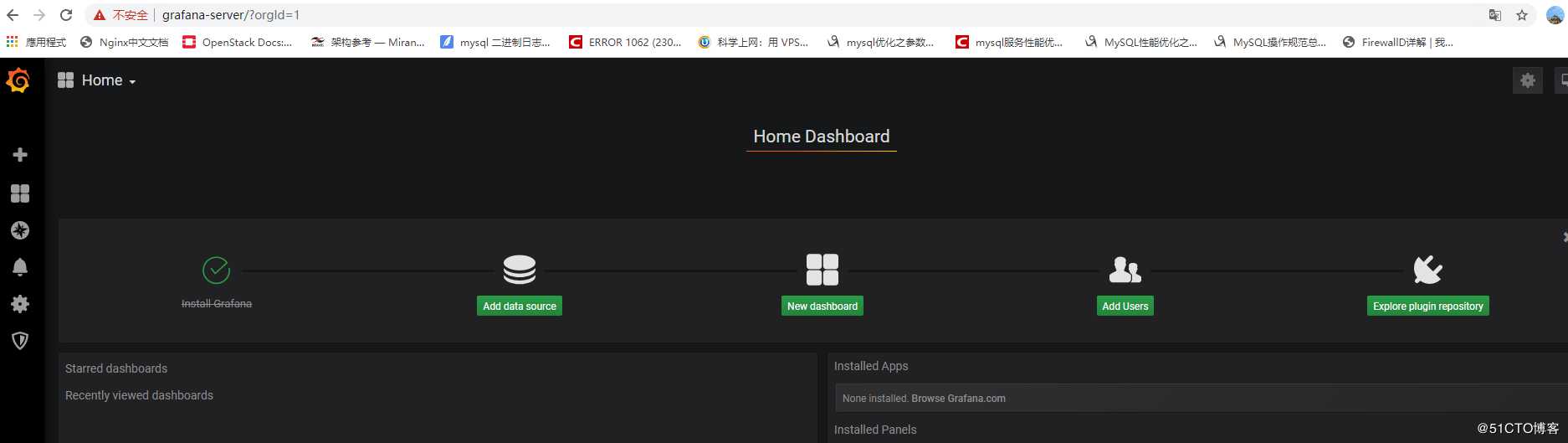1568x443 pixels.
Task: Click the green Install Grafana checkmark icon
Action: (x=217, y=270)
